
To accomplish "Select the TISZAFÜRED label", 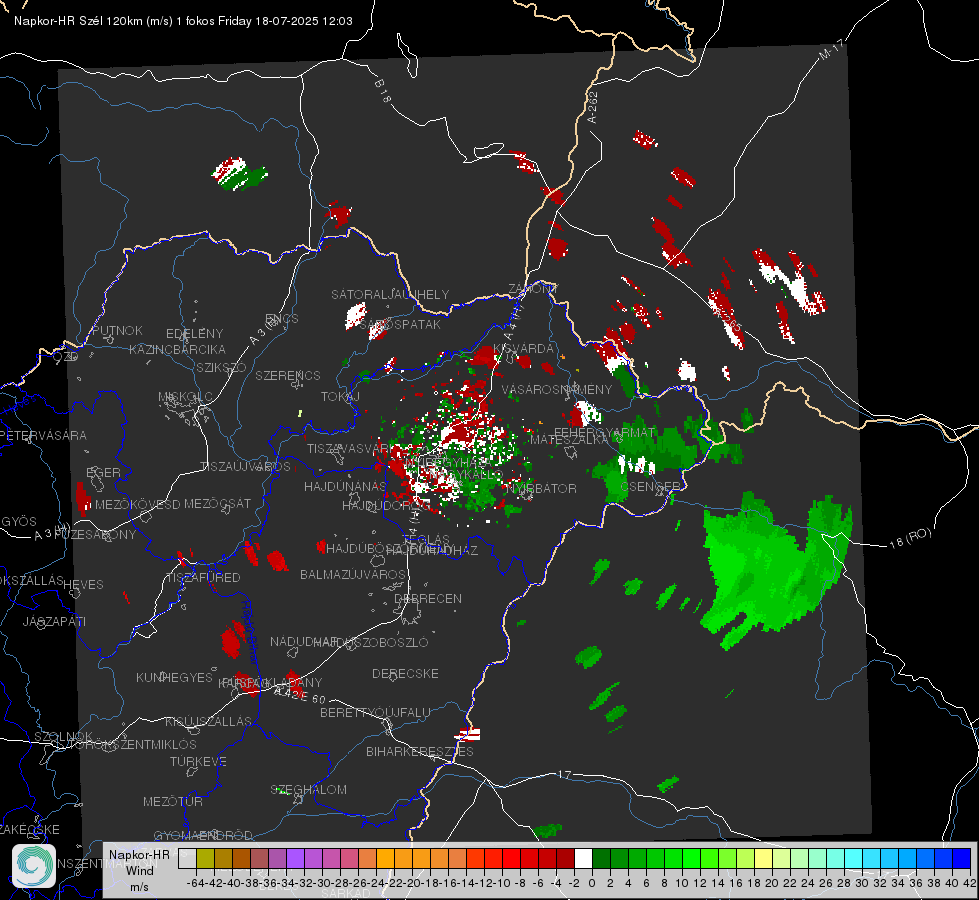I will coord(203,578).
